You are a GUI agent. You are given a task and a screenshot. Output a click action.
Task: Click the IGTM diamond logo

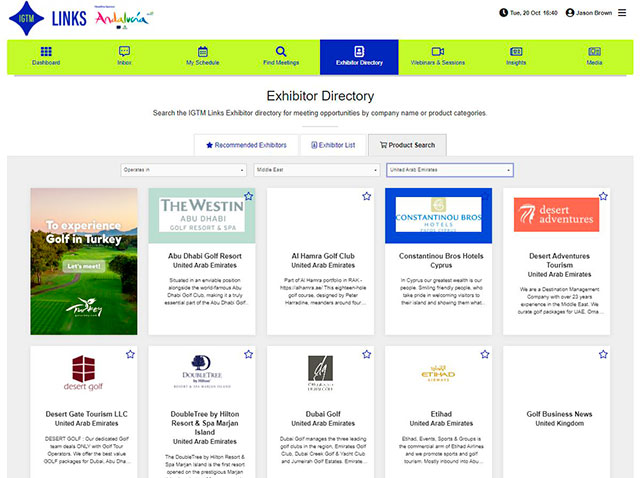click(27, 18)
